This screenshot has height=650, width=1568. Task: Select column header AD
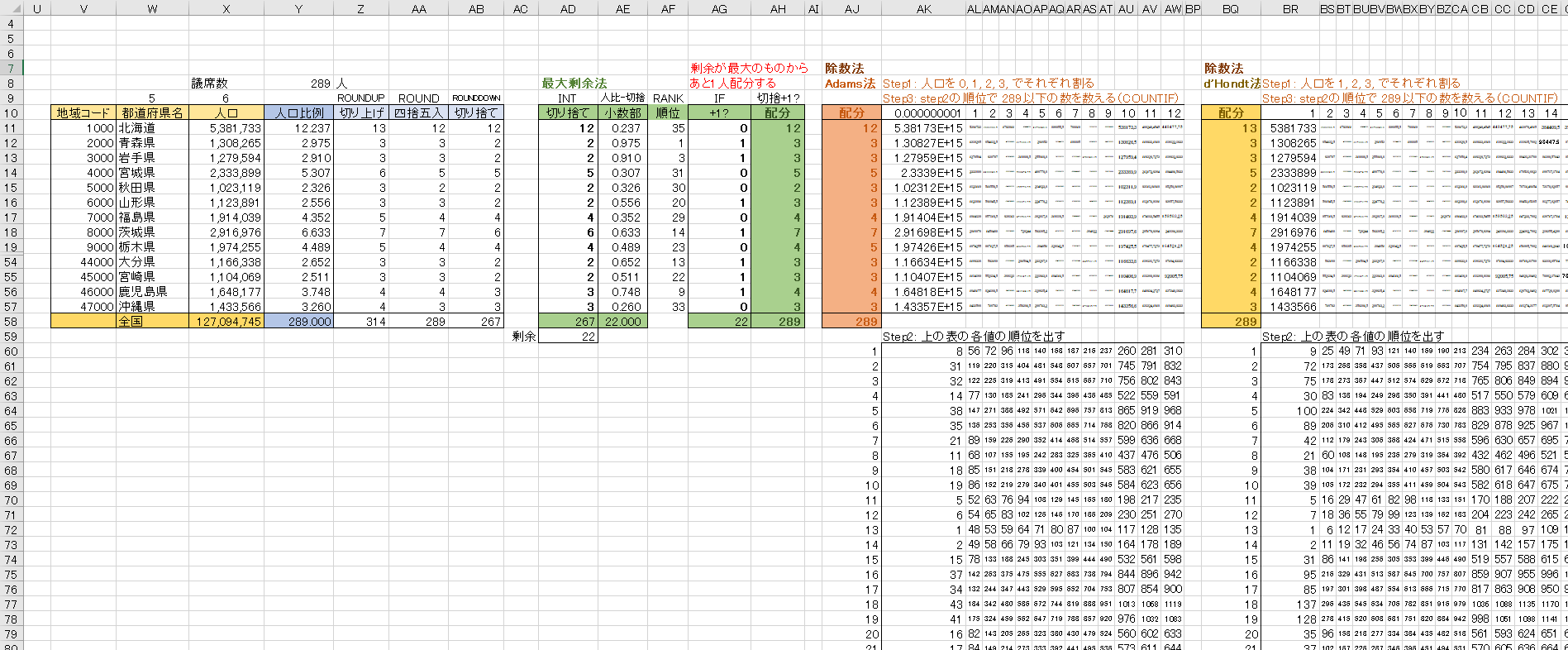(x=568, y=9)
